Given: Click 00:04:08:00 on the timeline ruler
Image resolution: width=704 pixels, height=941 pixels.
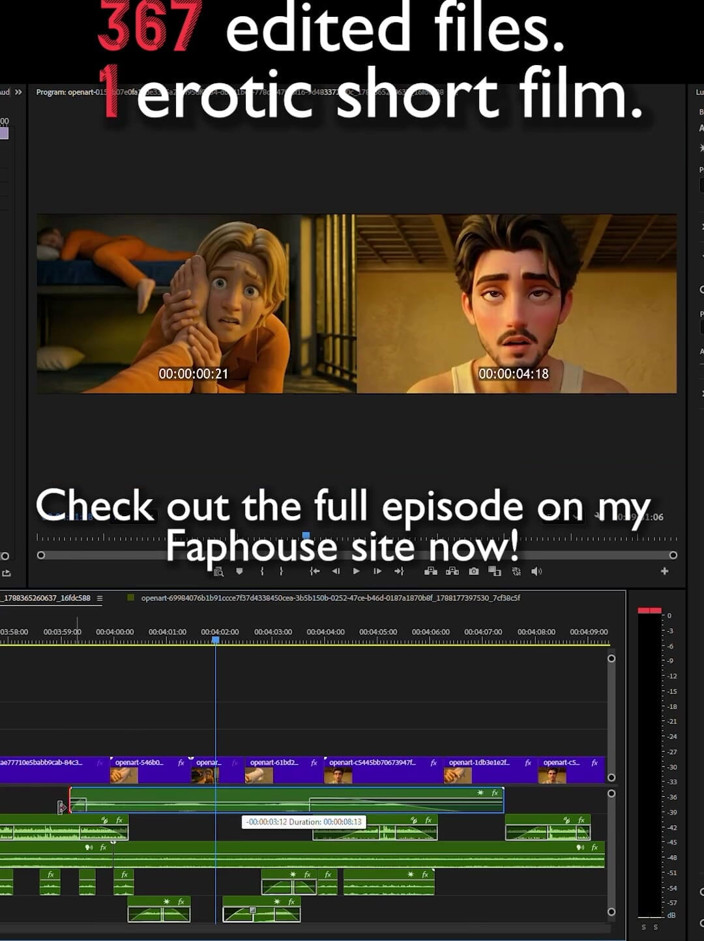Looking at the screenshot, I should point(536,632).
